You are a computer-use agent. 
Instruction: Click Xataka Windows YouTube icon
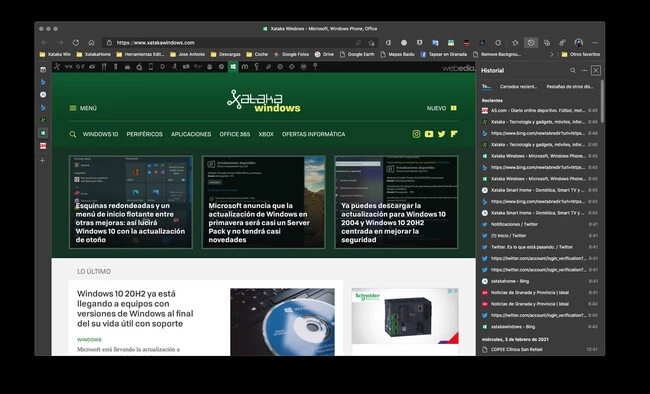(x=429, y=134)
